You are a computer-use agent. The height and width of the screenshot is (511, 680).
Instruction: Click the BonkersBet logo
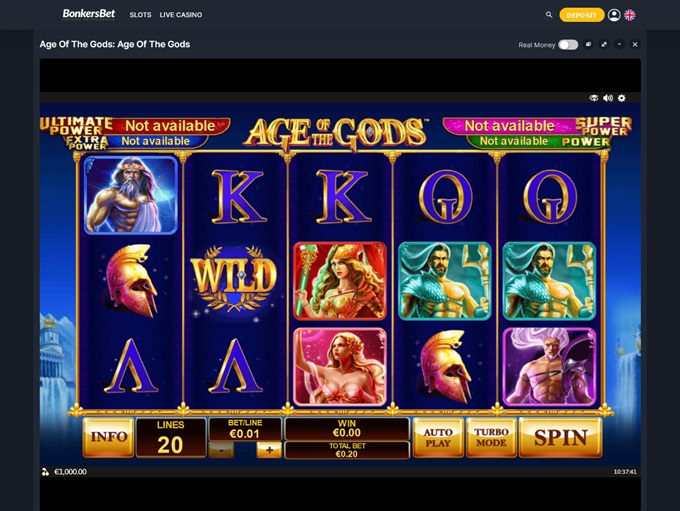88,14
